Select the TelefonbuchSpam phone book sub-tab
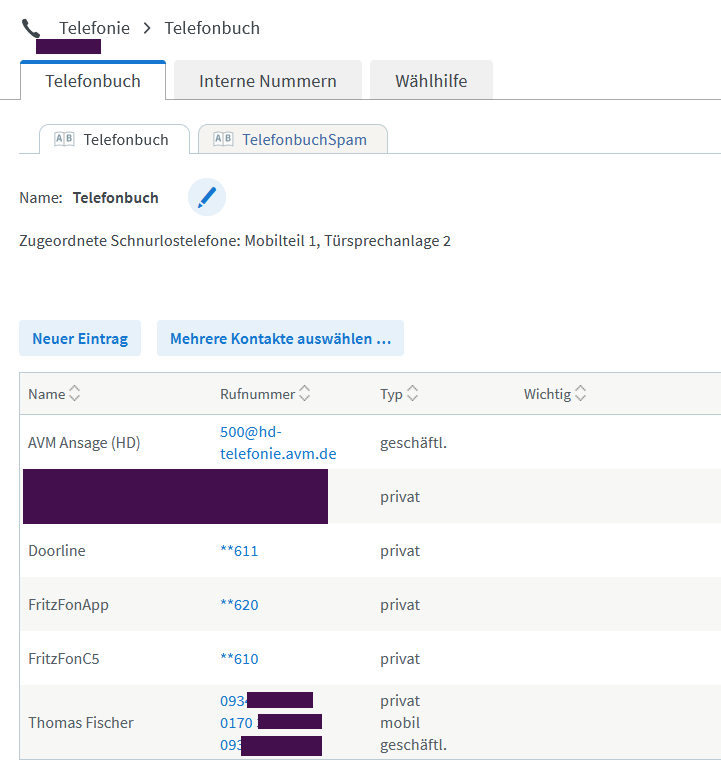The height and width of the screenshot is (779, 721). pos(293,139)
